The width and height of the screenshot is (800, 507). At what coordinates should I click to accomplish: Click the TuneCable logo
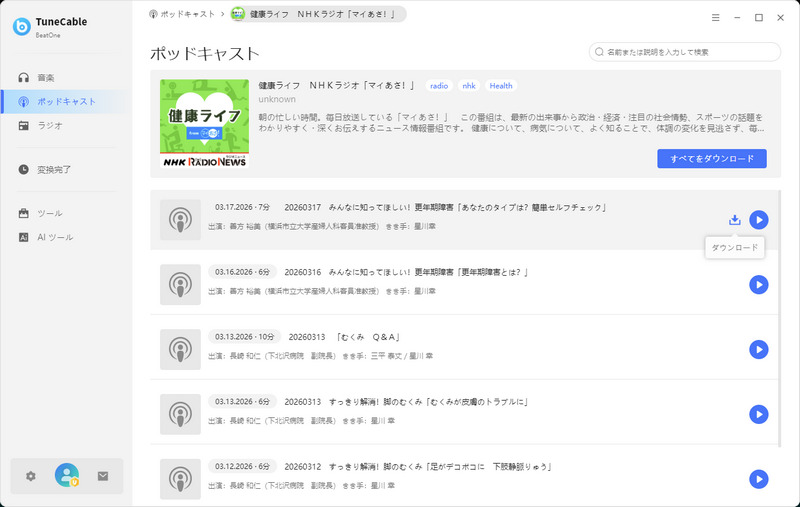(x=21, y=27)
